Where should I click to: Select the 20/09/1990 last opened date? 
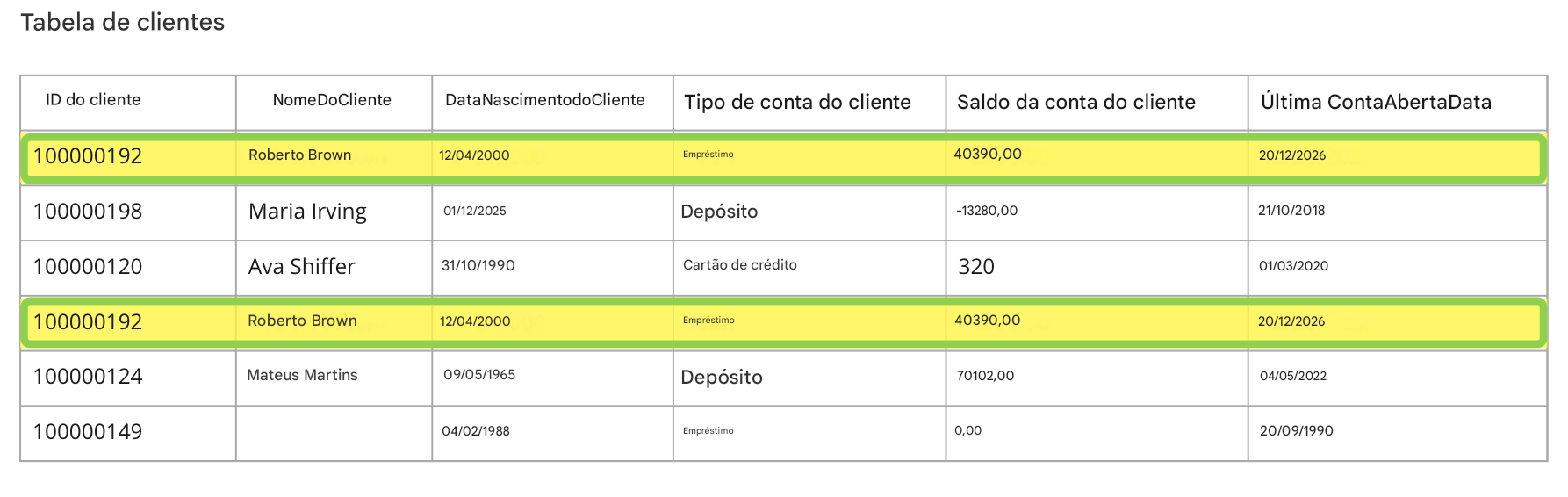coord(1296,431)
